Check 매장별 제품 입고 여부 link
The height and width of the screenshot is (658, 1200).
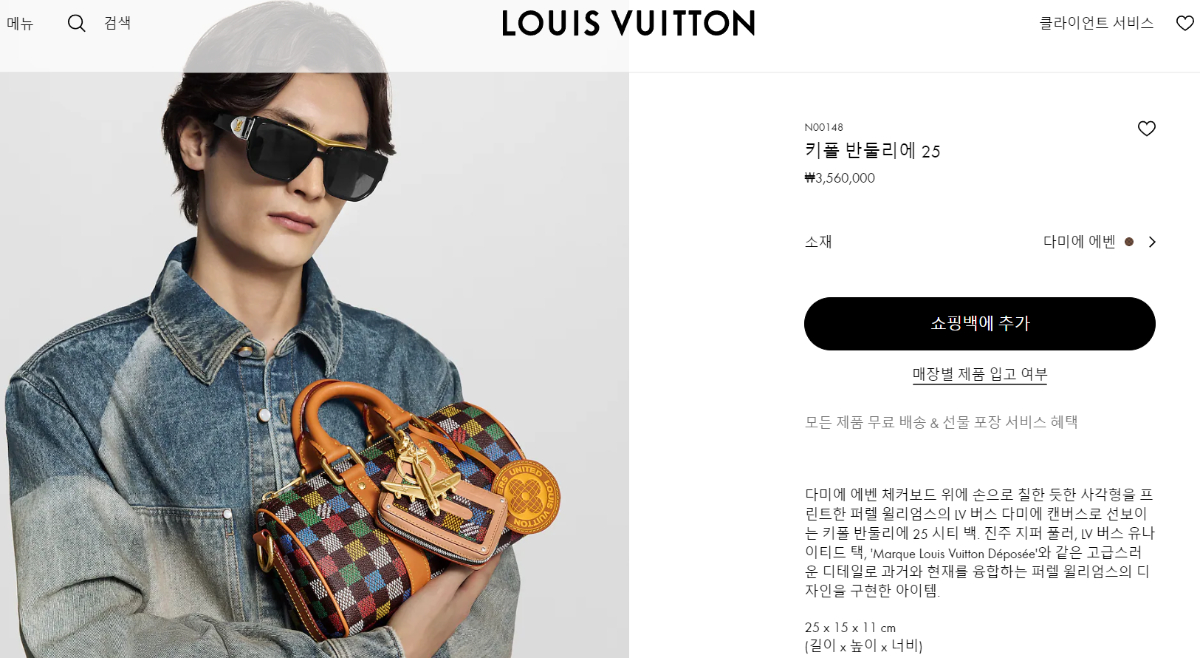pyautogui.click(x=980, y=374)
